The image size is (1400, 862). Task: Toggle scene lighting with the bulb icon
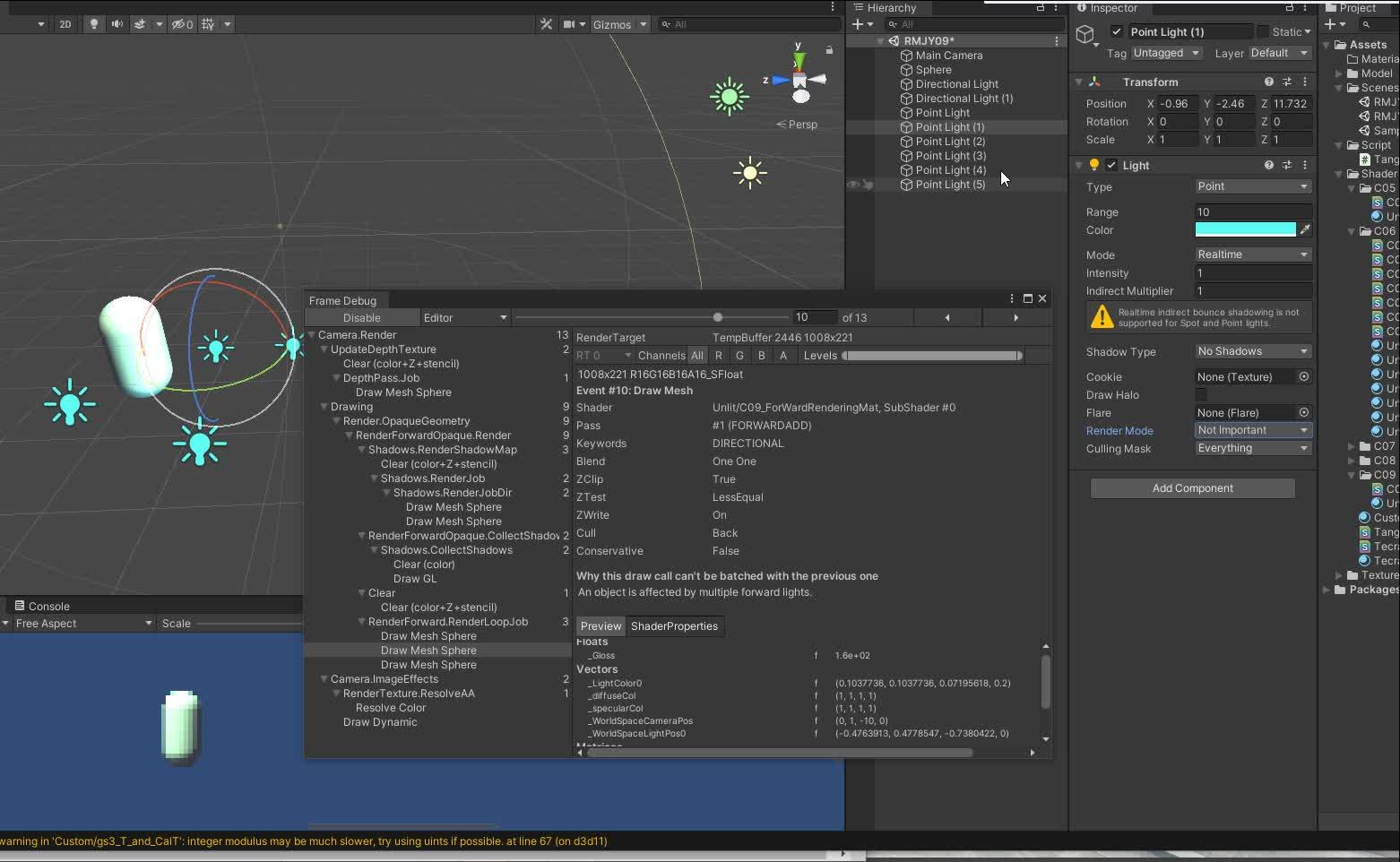[x=93, y=24]
